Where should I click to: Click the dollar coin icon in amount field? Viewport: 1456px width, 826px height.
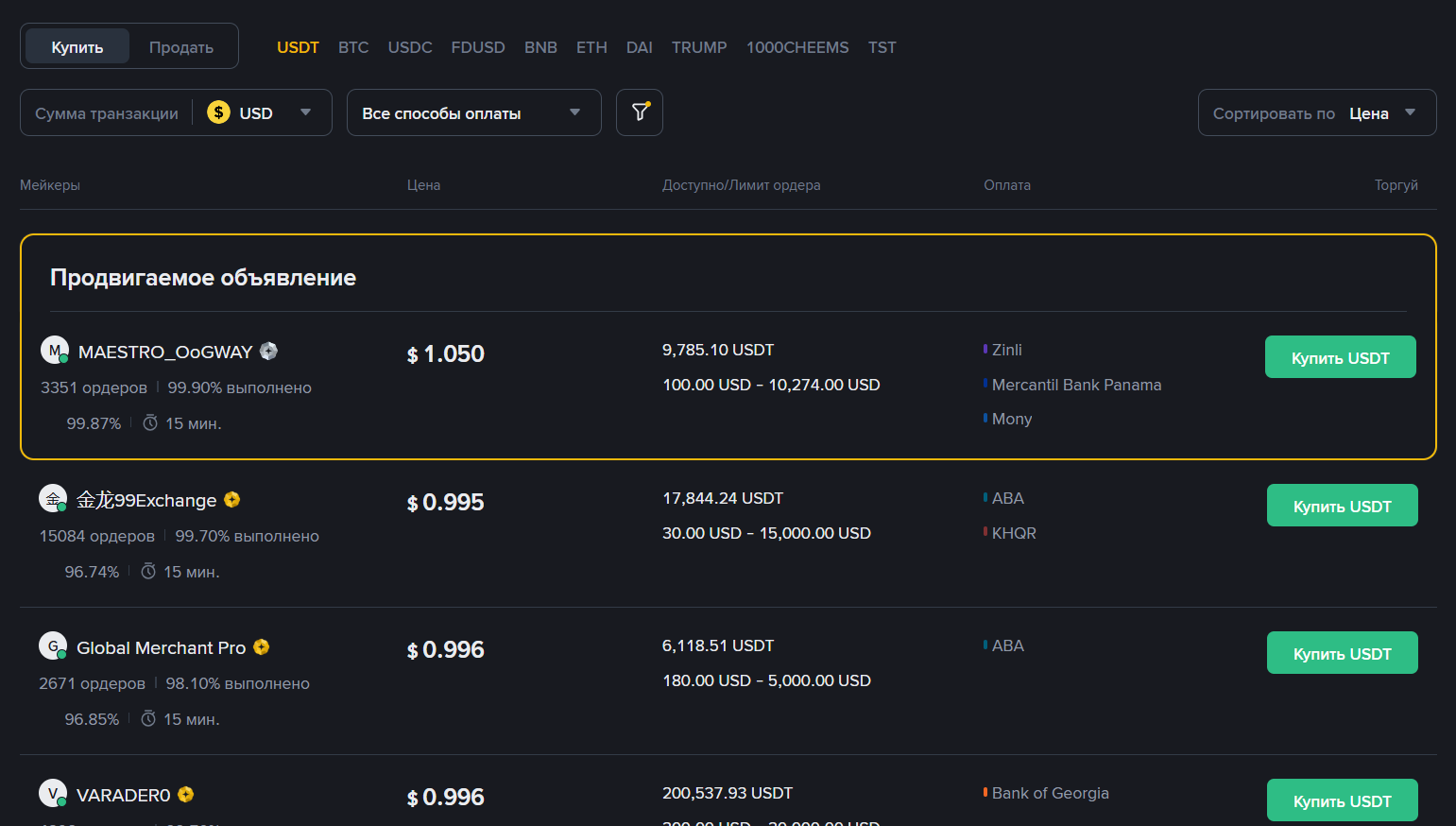(217, 112)
